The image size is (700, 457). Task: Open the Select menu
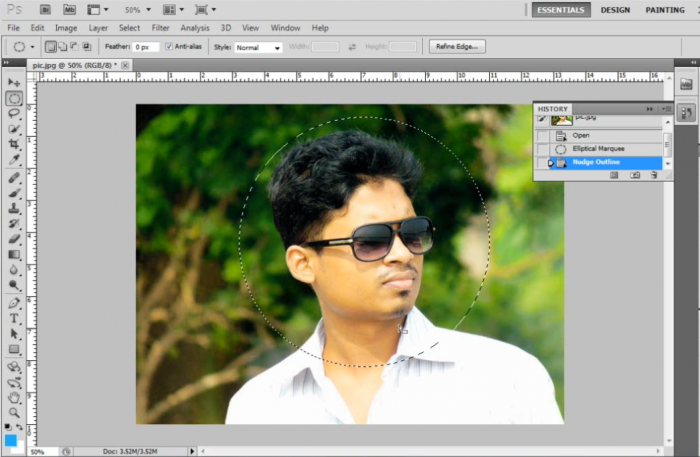click(x=129, y=28)
